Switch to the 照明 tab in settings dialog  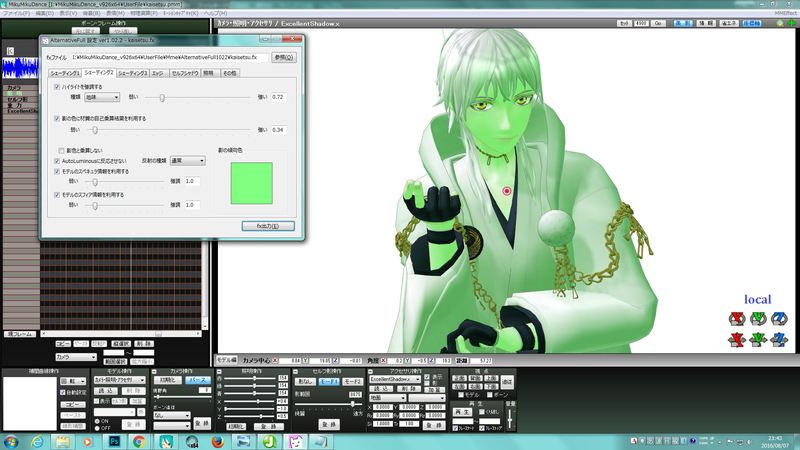209,73
